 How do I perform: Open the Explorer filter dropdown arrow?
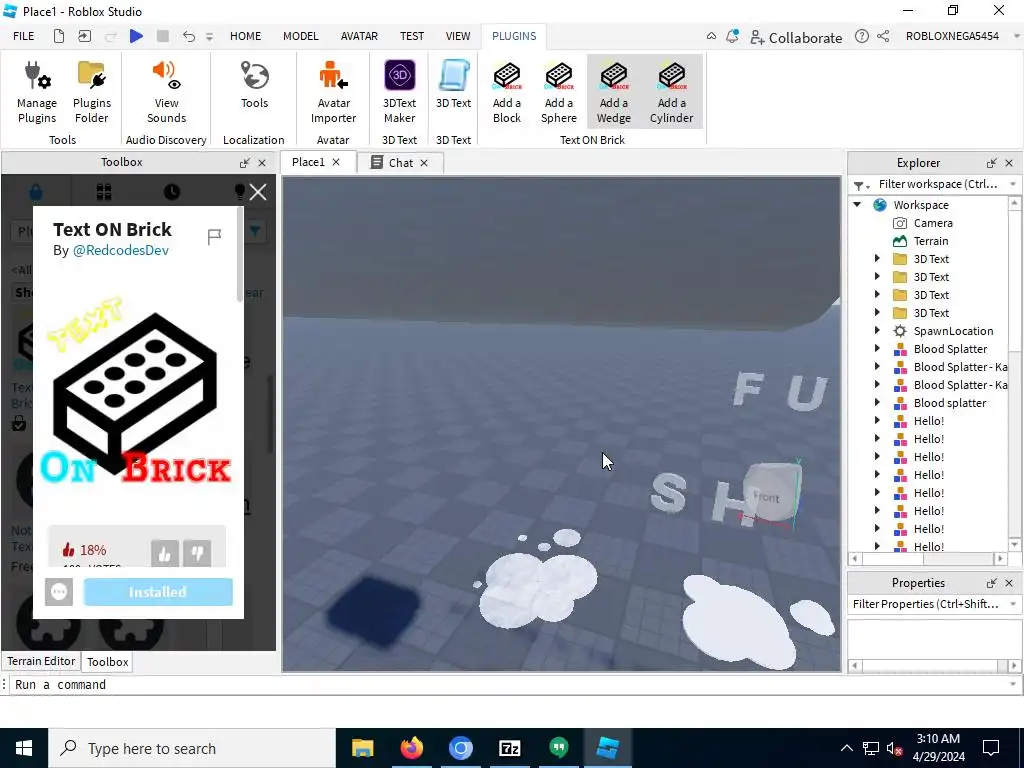point(1013,184)
